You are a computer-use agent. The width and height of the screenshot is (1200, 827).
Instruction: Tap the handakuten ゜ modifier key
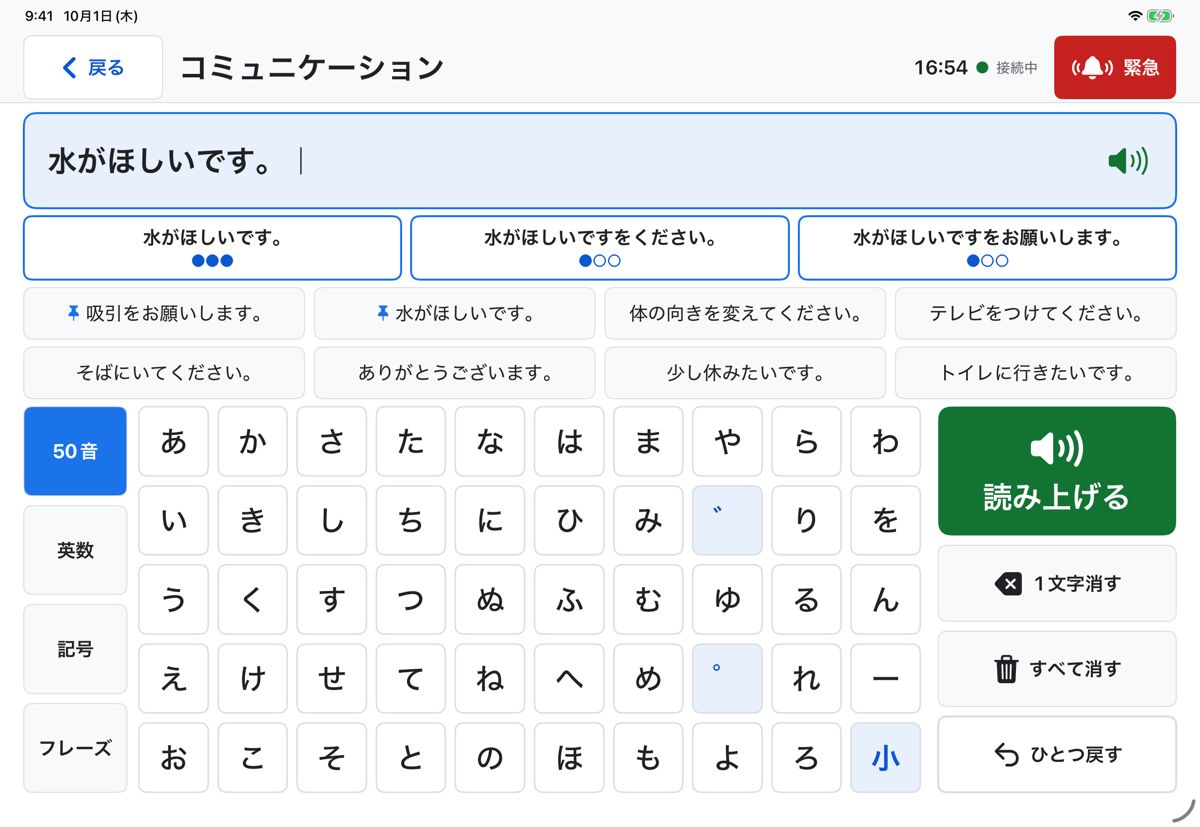point(727,679)
